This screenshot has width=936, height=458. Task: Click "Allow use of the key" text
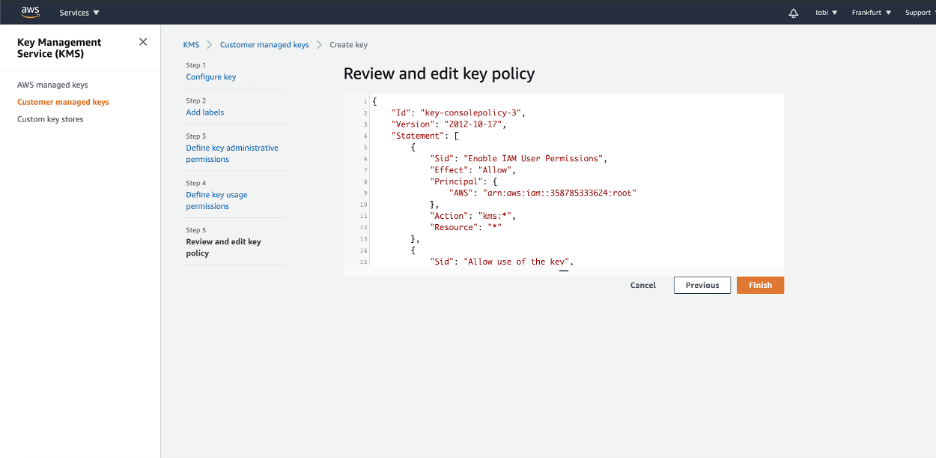click(x=518, y=262)
